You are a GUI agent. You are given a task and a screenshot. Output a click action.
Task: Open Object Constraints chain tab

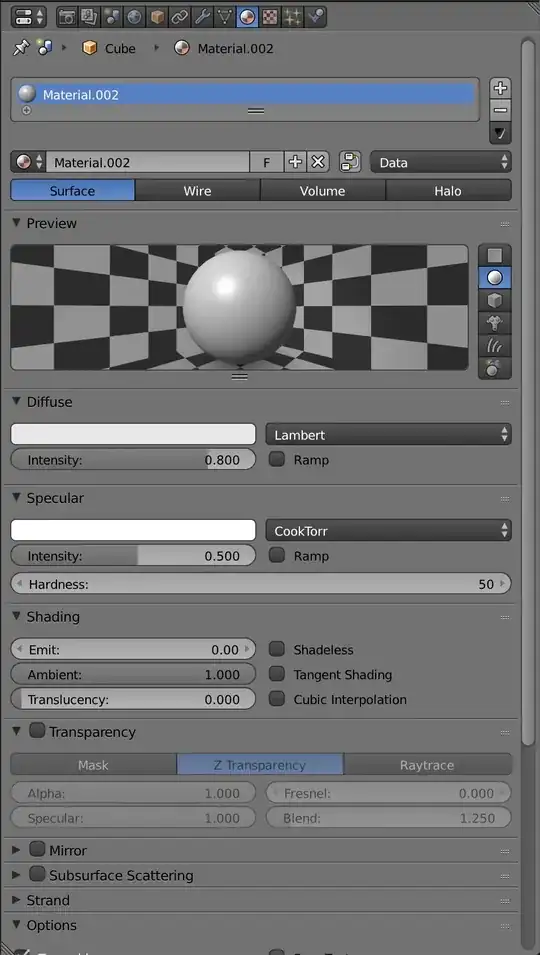(x=180, y=17)
